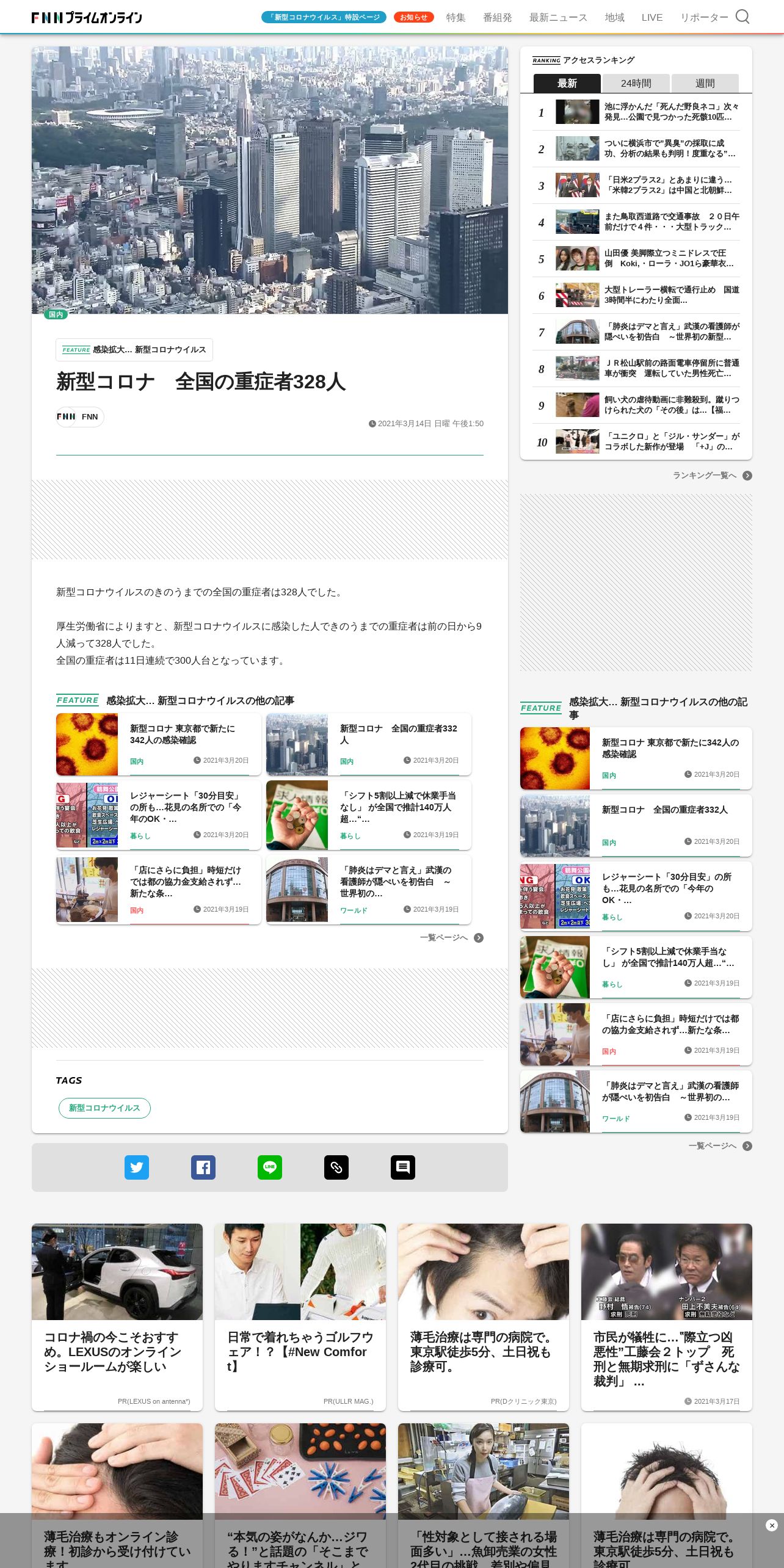Open main column card シフト5割以上減で休業手当

pos(369,815)
